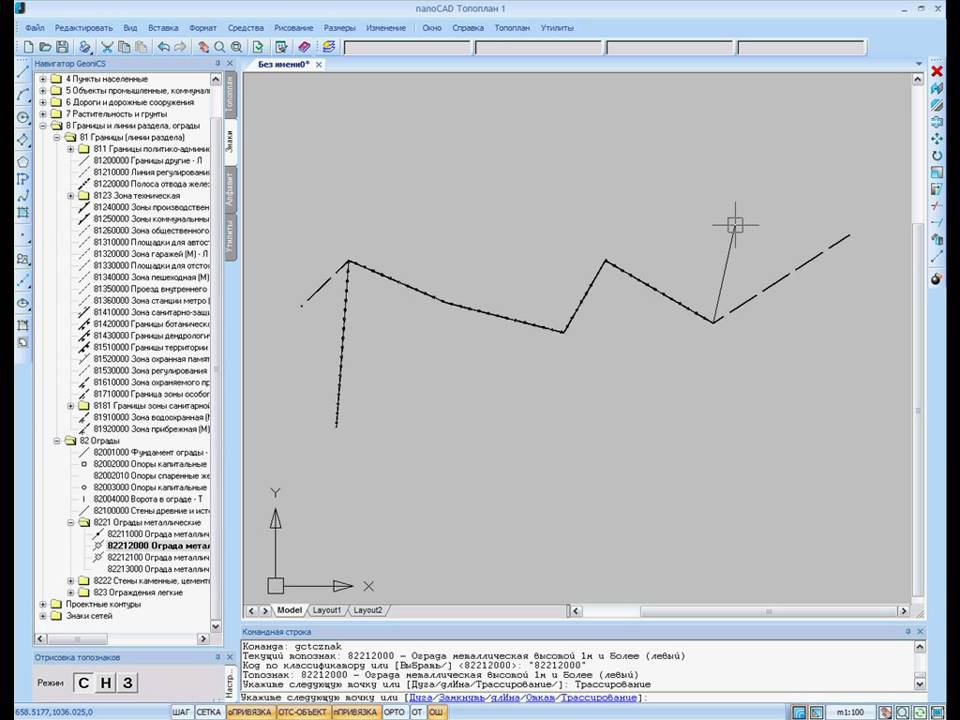Click the Move arrows icon in the right toolbar
960x720 pixels.
937,139
